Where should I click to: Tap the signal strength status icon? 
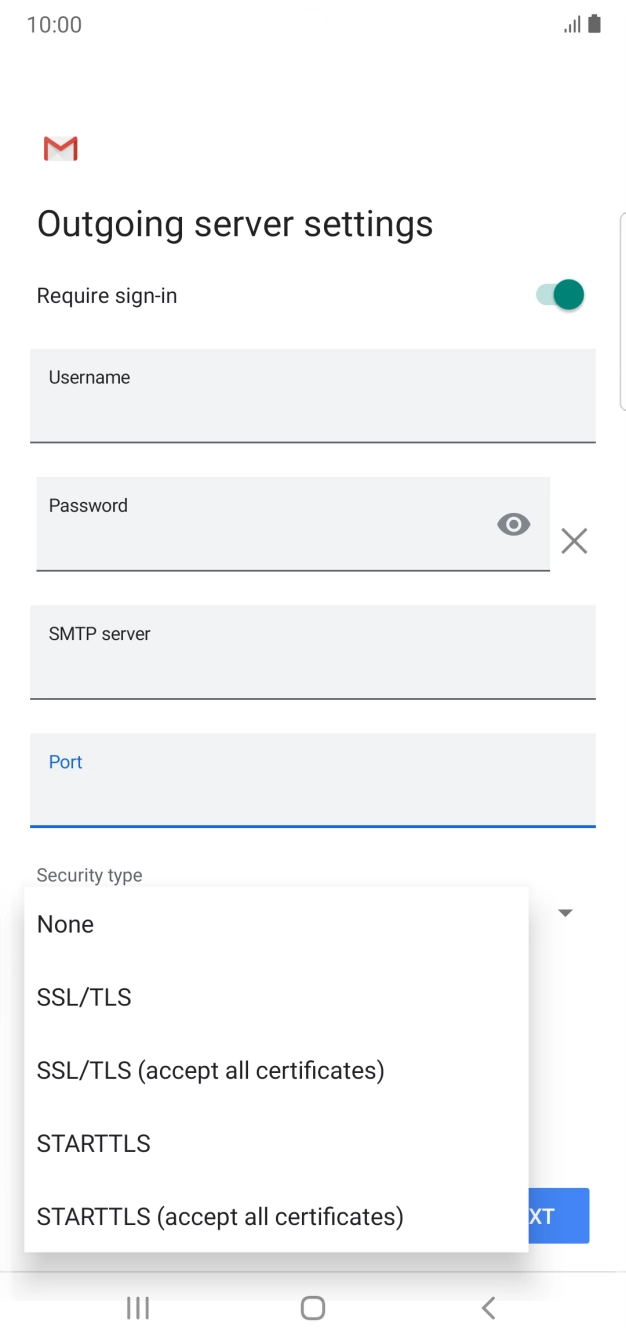pos(572,24)
